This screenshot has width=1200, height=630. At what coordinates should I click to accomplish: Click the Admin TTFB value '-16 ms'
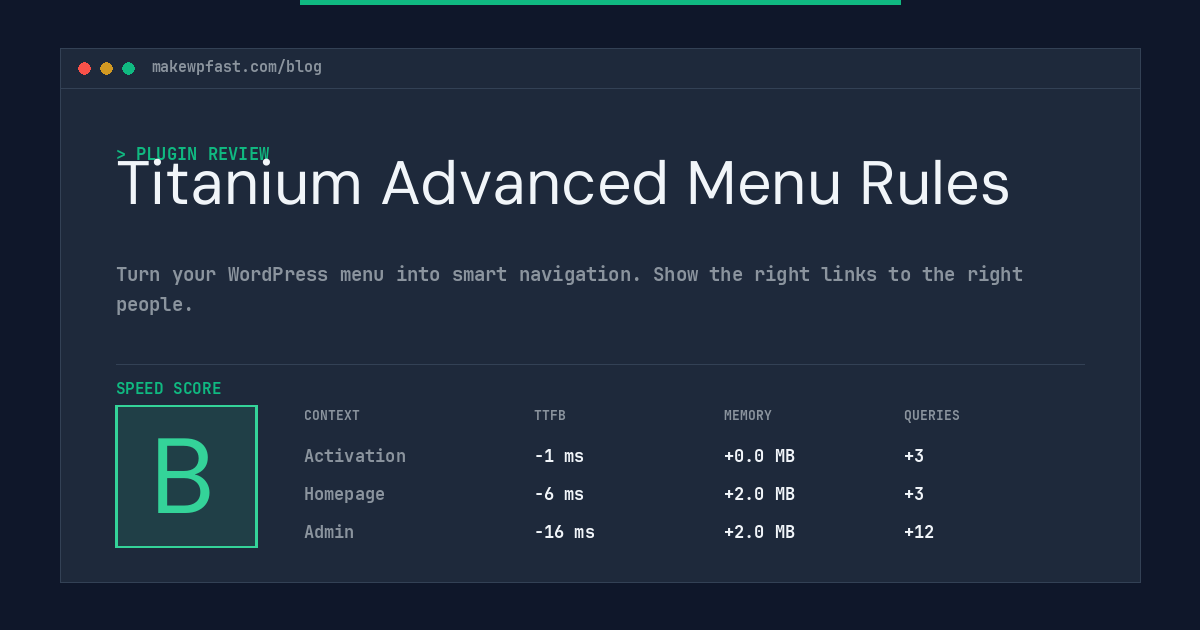(564, 532)
